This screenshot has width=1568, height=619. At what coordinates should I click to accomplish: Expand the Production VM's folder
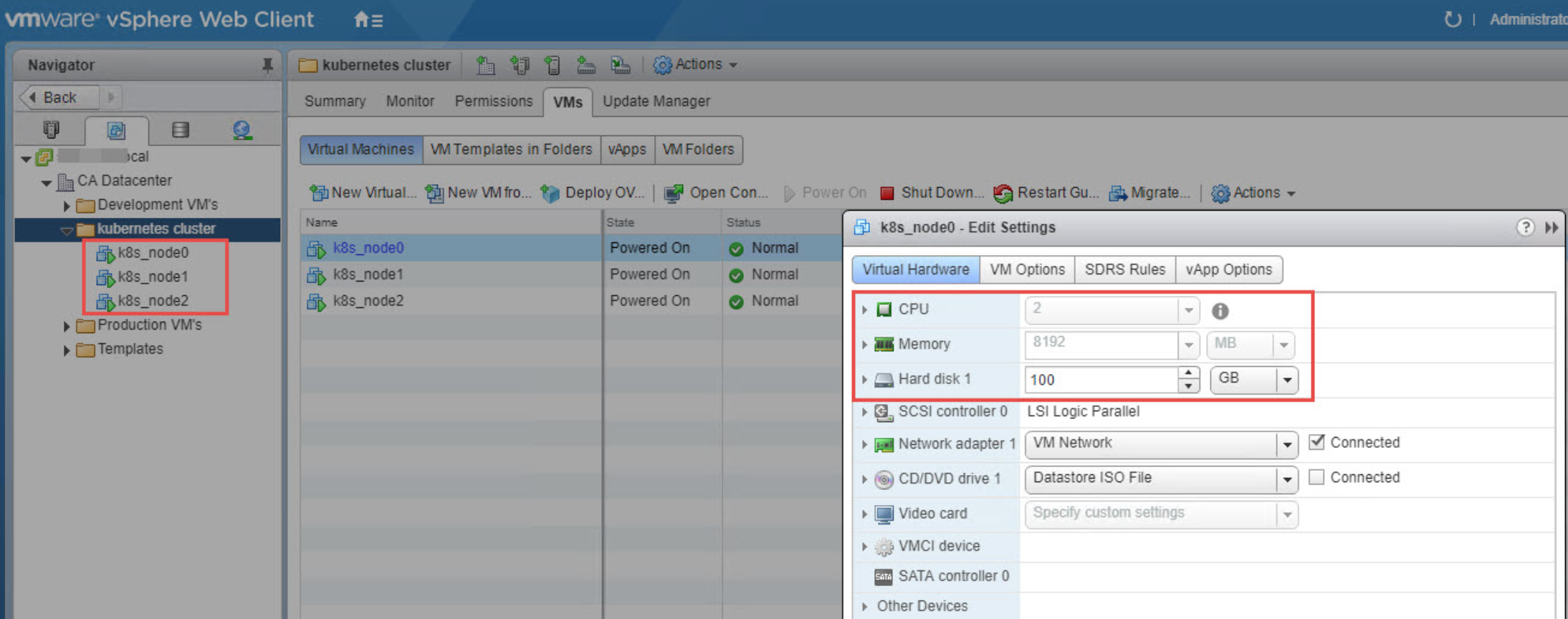coord(67,326)
